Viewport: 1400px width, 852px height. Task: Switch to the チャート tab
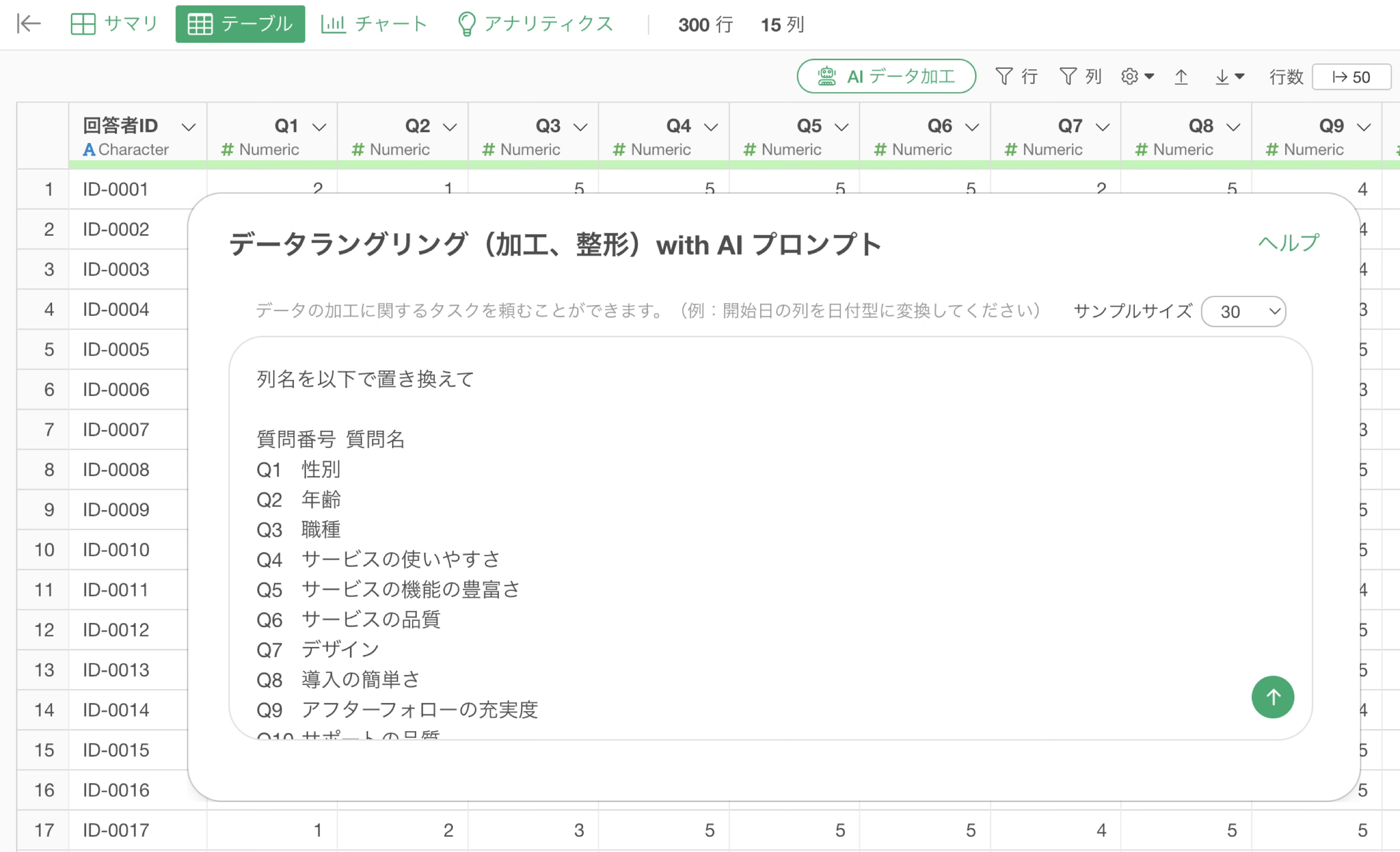coord(373,24)
